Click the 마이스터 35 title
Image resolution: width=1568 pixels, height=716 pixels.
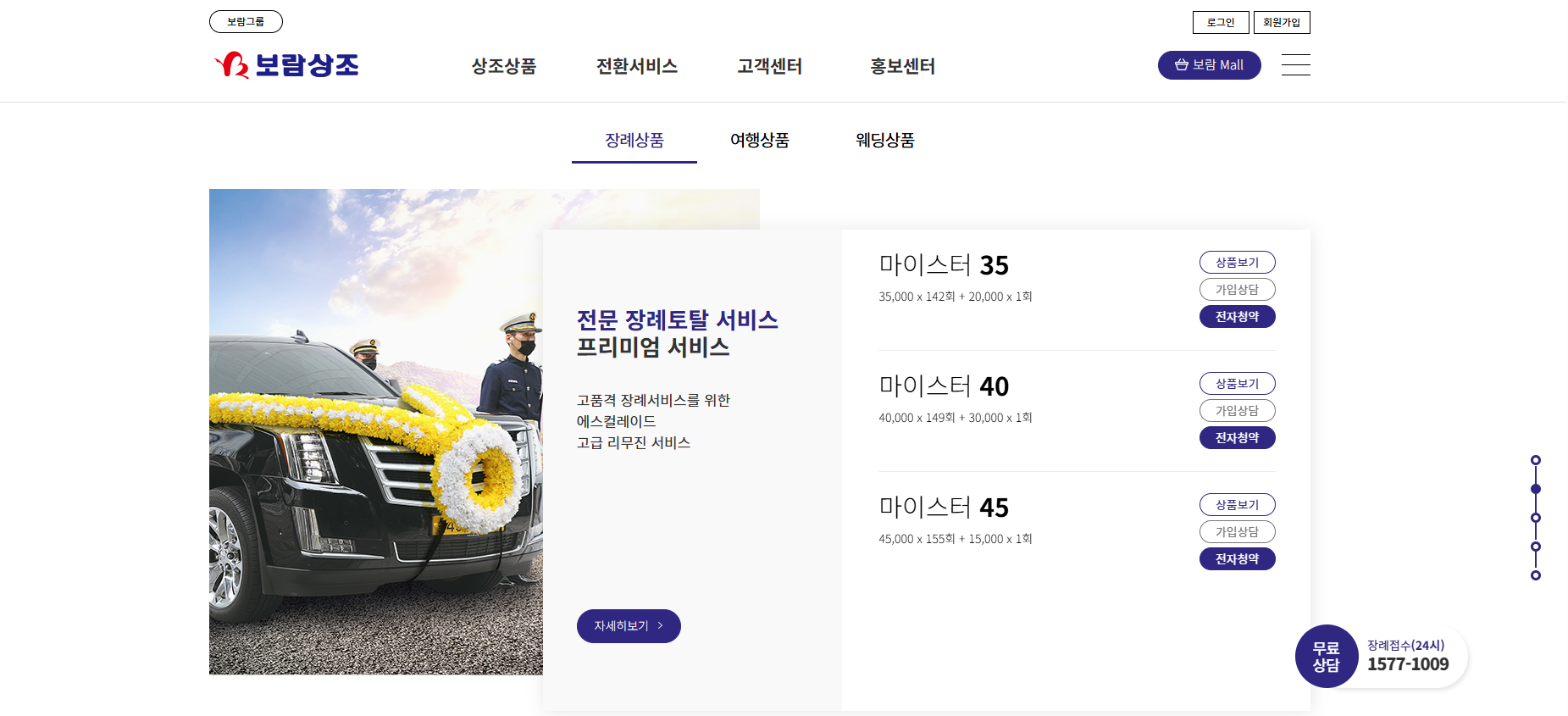[944, 265]
